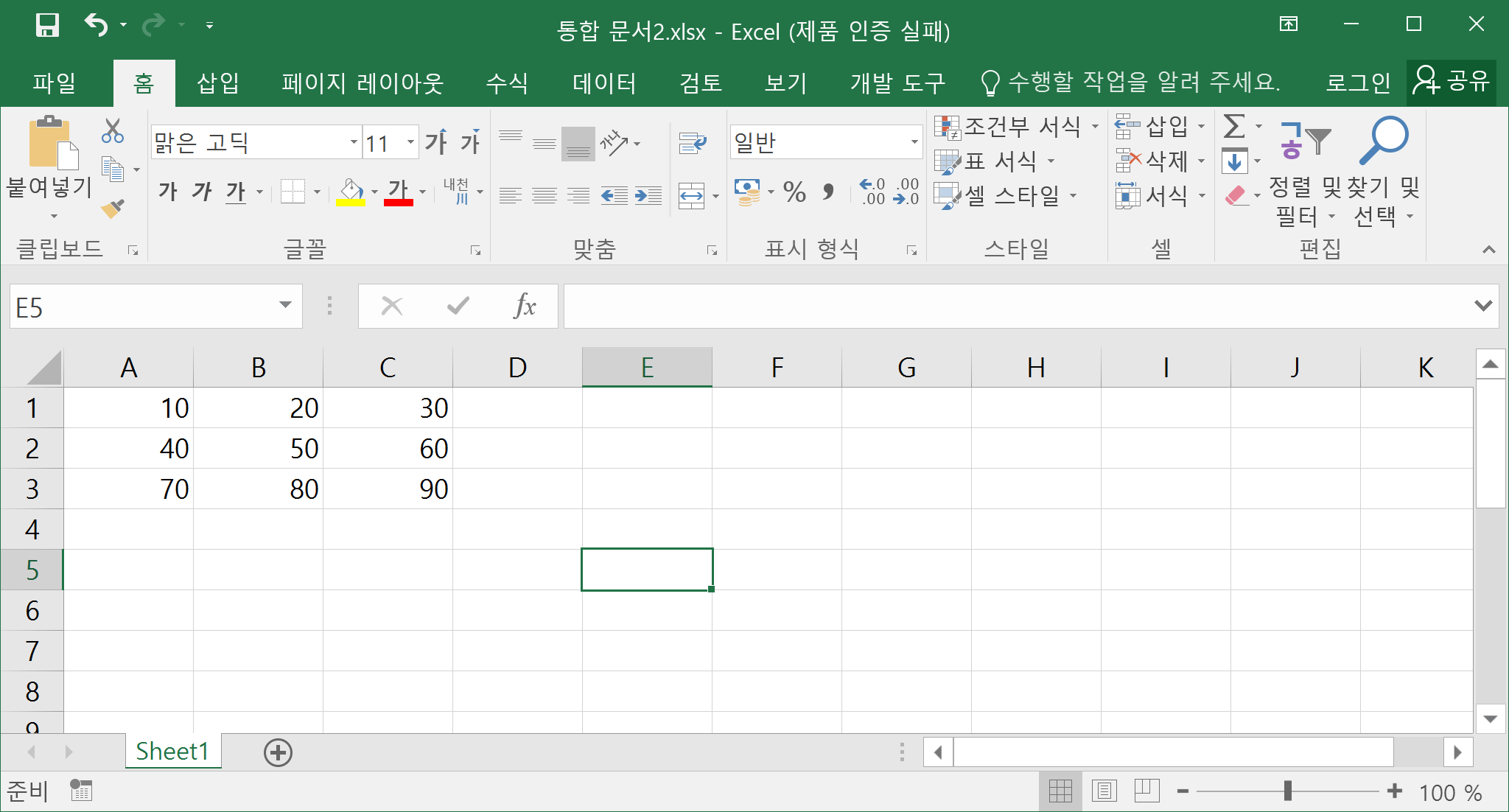Click the 공유 share button

tap(1452, 83)
